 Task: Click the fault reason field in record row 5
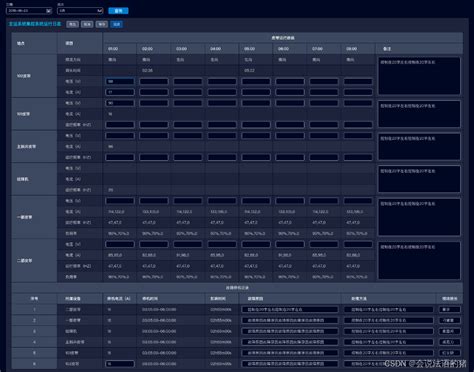[x=290, y=353]
